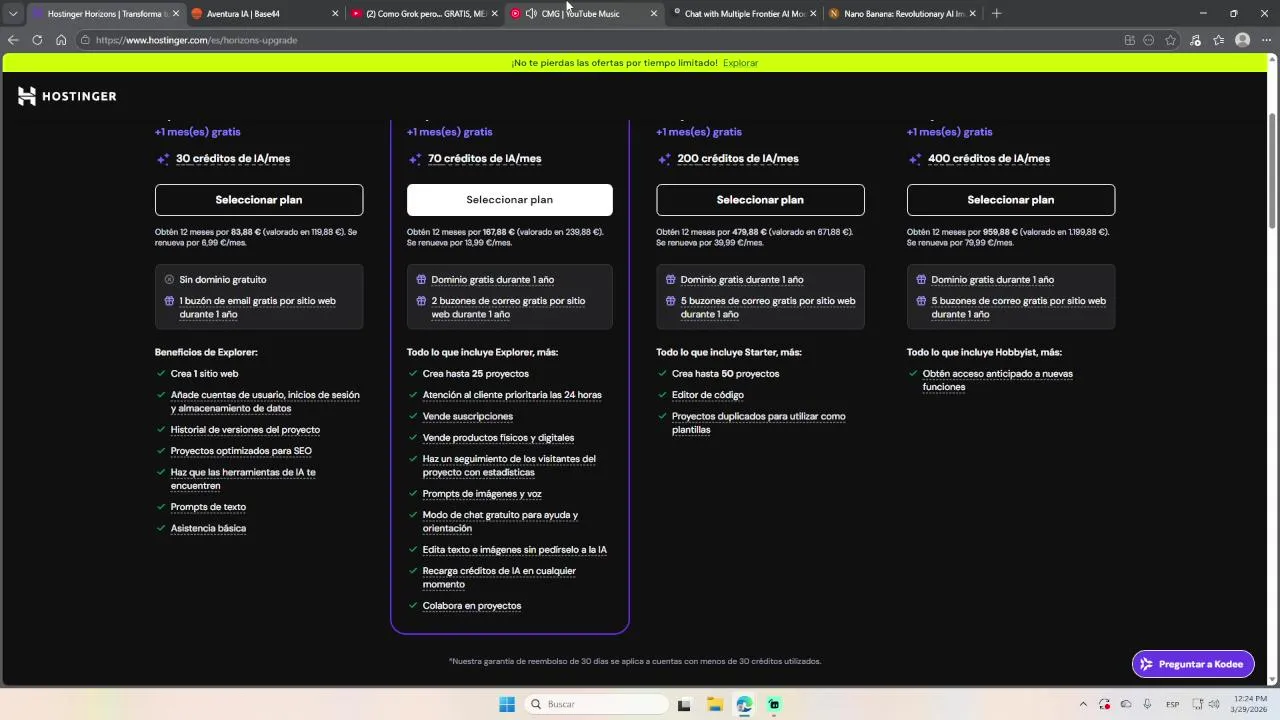Click 'Atención al cliente prioritaria las 24 horas'
The width and height of the screenshot is (1280, 720).
(512, 395)
